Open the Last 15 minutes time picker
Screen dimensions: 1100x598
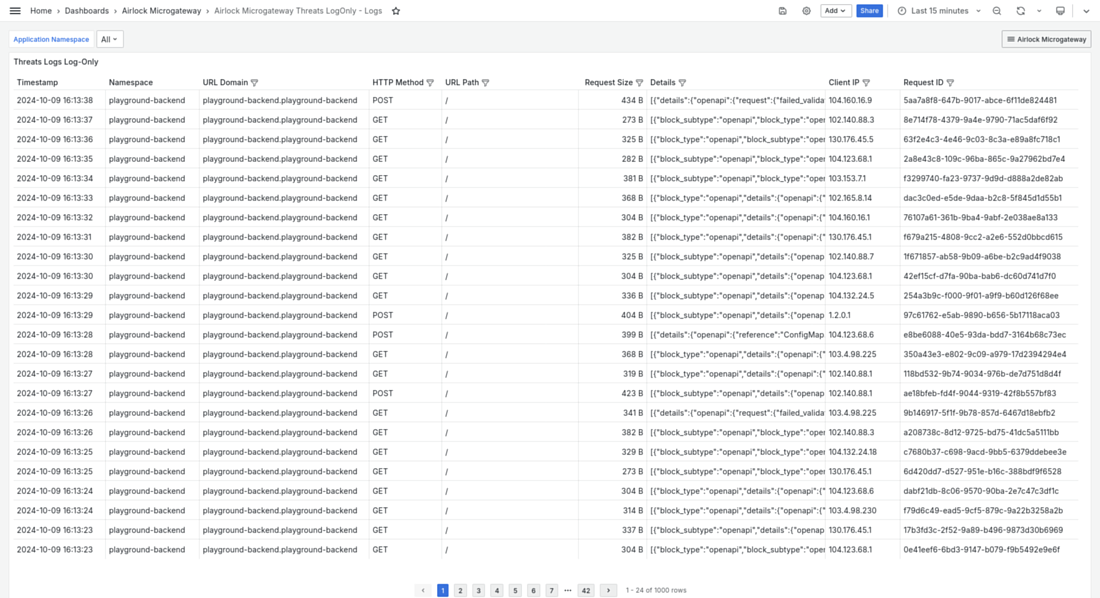939,11
